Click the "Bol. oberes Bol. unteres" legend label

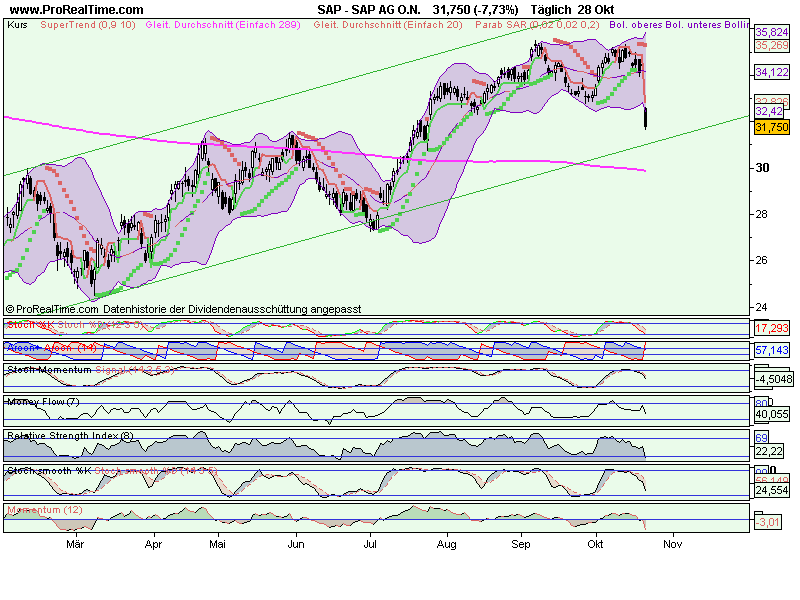(663, 24)
